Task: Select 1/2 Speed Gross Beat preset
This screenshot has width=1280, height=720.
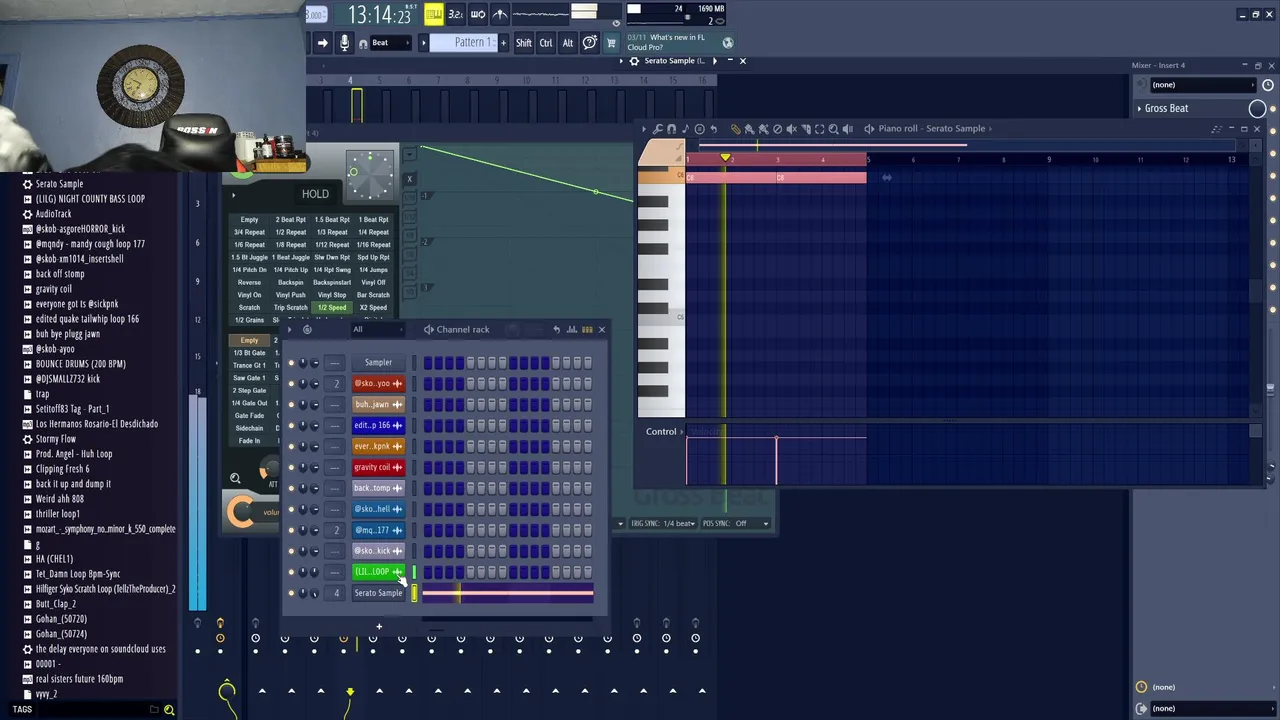Action: click(x=331, y=308)
